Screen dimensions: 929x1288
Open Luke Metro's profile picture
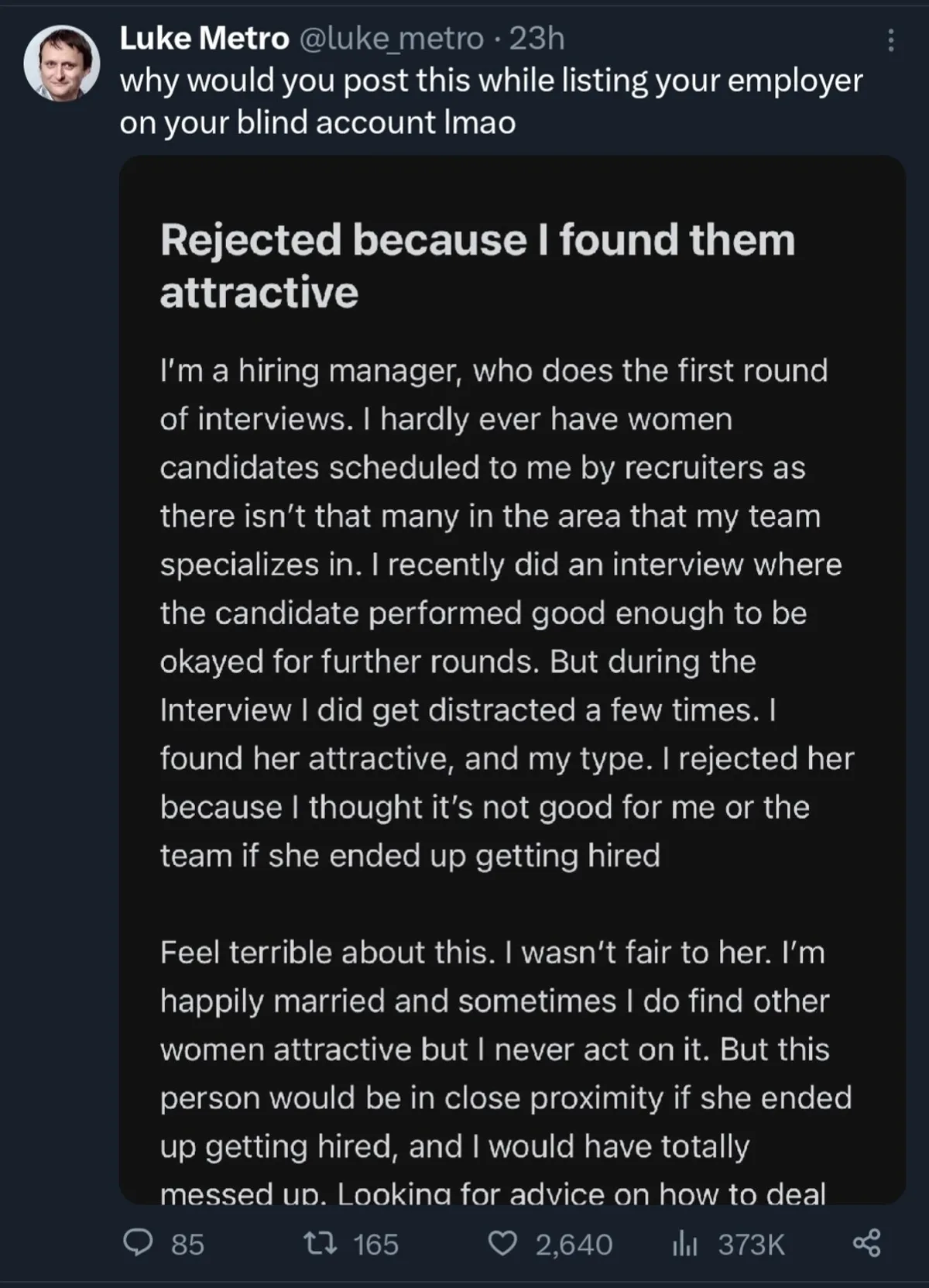coord(62,64)
